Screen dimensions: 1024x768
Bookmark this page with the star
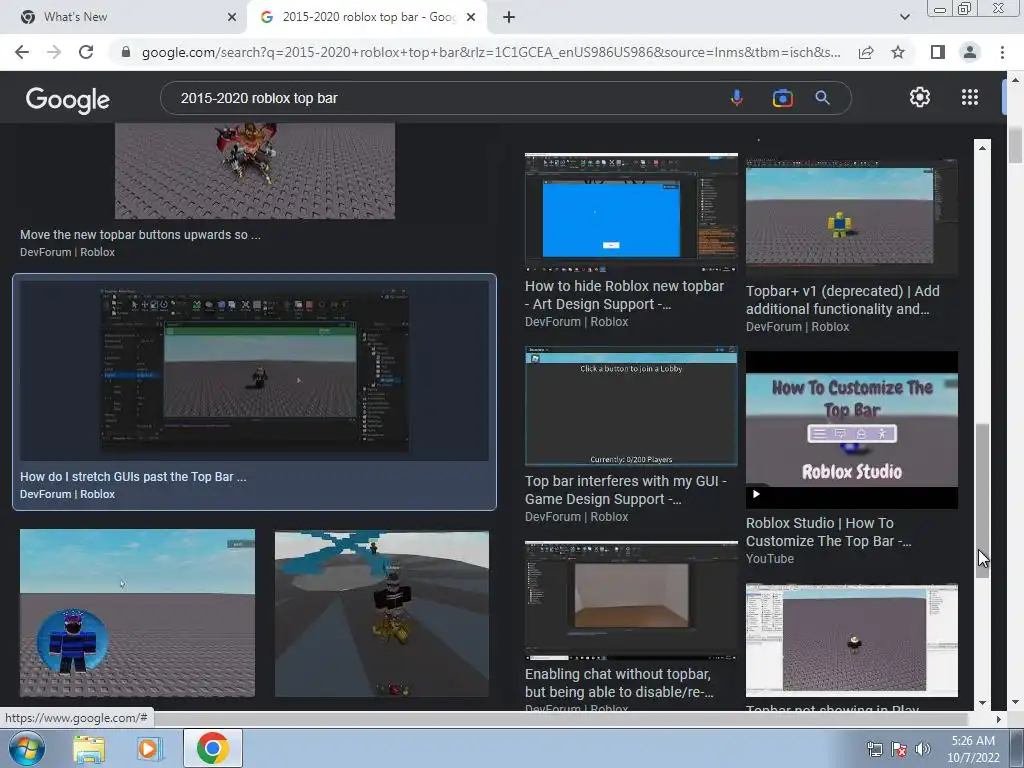[898, 52]
